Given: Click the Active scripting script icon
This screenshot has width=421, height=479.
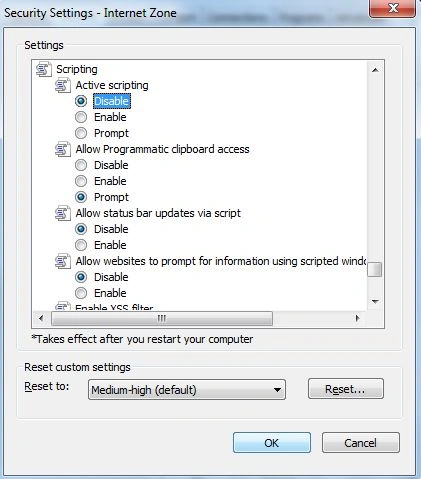Looking at the screenshot, I should click(x=63, y=85).
